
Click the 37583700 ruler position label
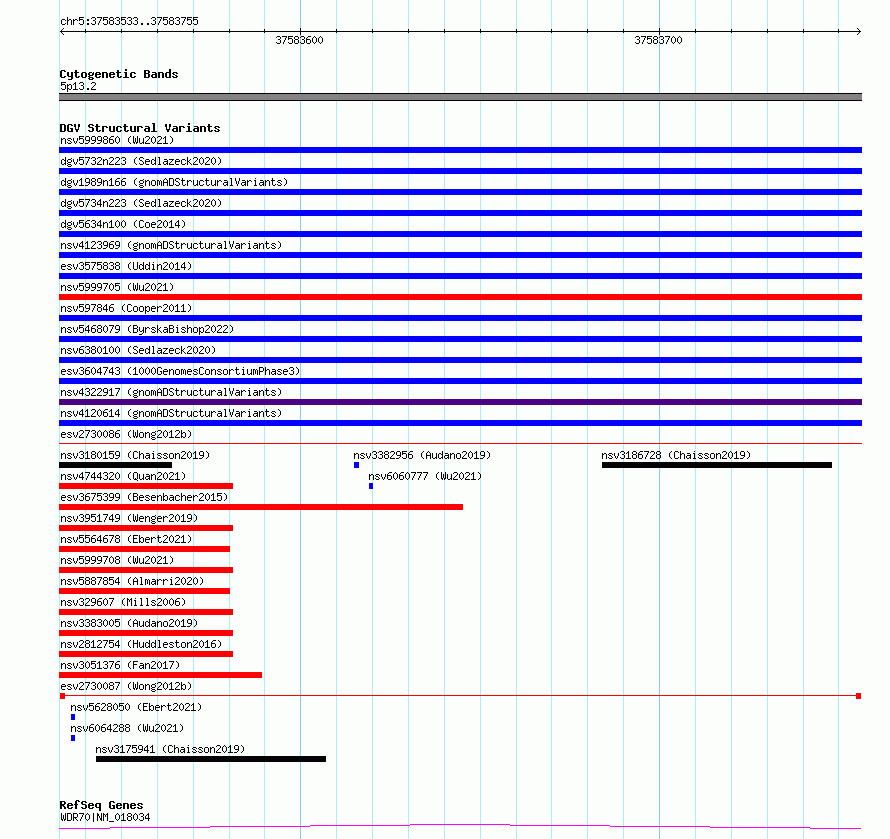658,40
